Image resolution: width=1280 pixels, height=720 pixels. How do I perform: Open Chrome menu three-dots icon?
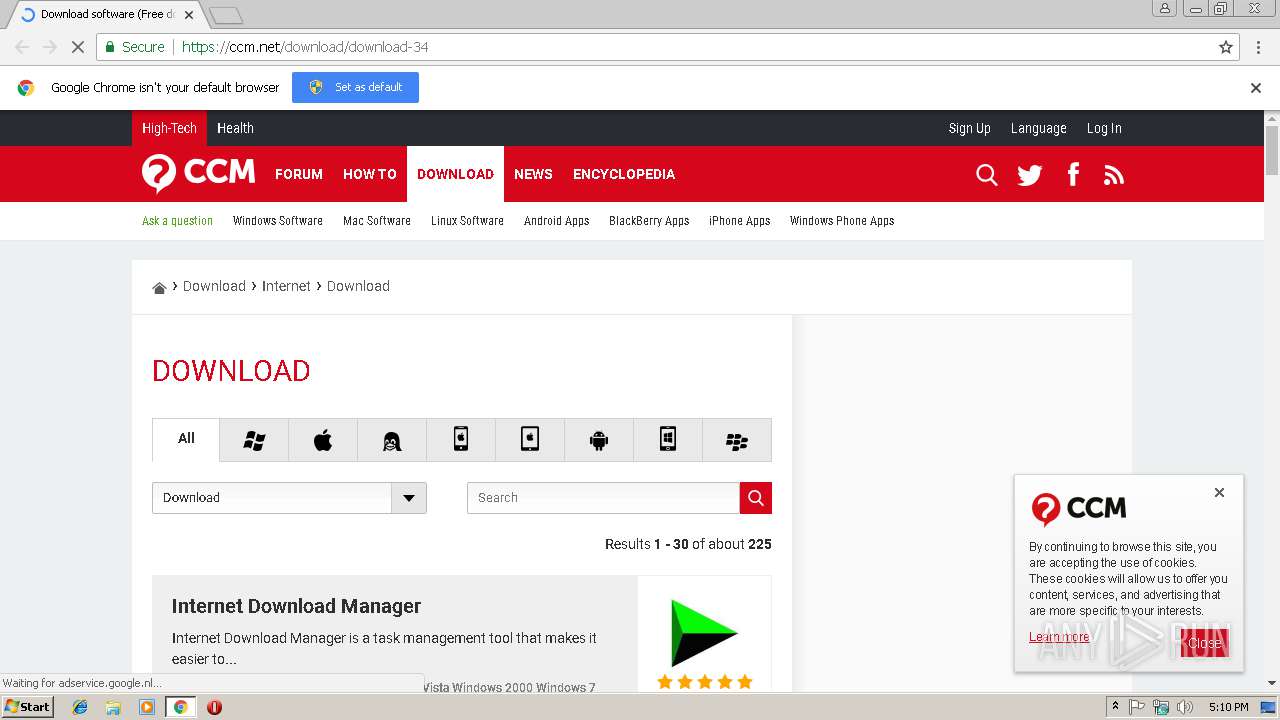click(1258, 47)
